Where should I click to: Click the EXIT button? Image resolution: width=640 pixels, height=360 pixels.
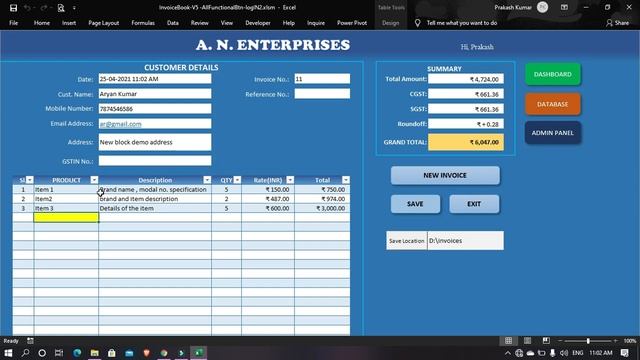pyautogui.click(x=474, y=204)
